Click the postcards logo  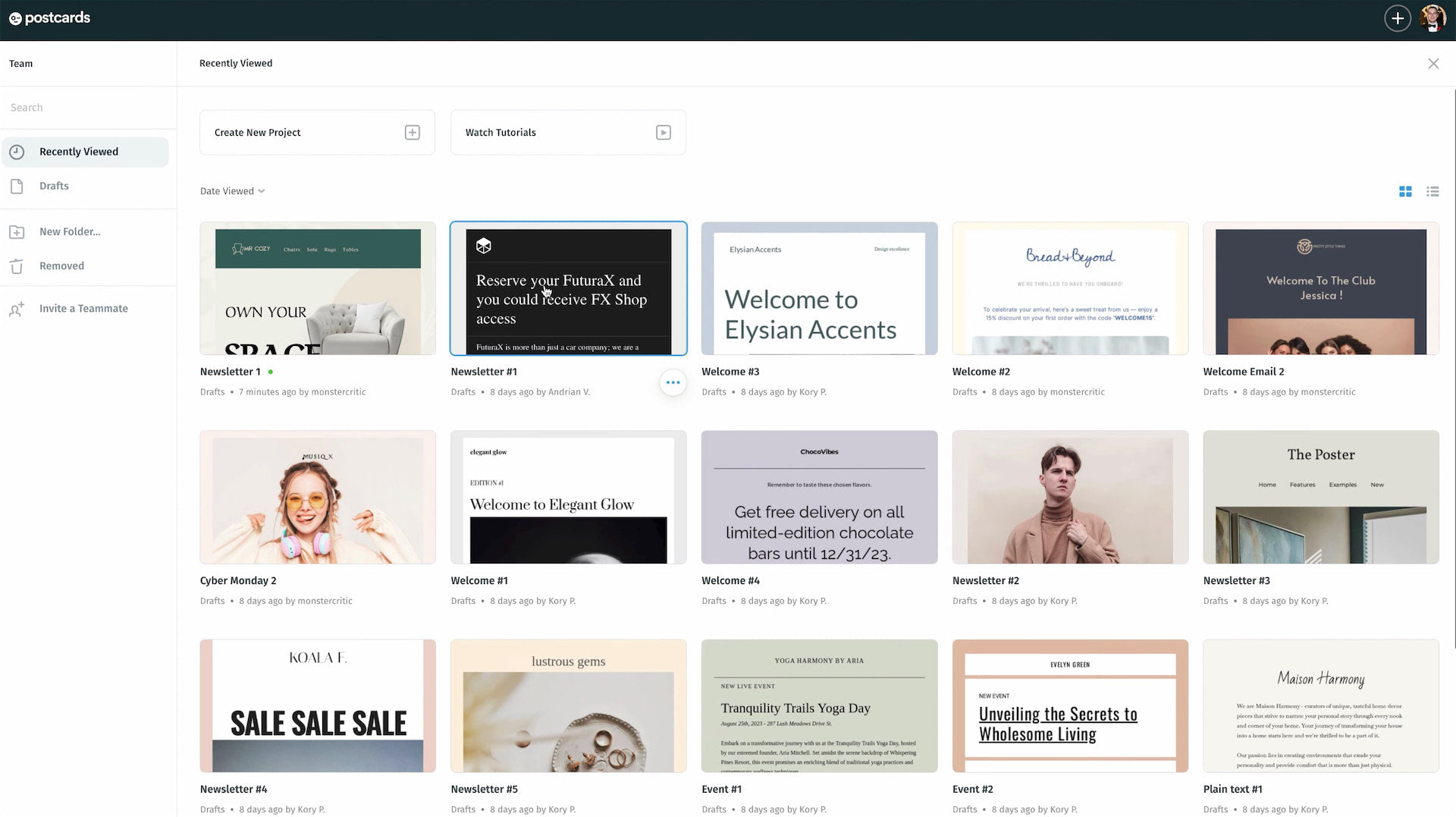[49, 18]
